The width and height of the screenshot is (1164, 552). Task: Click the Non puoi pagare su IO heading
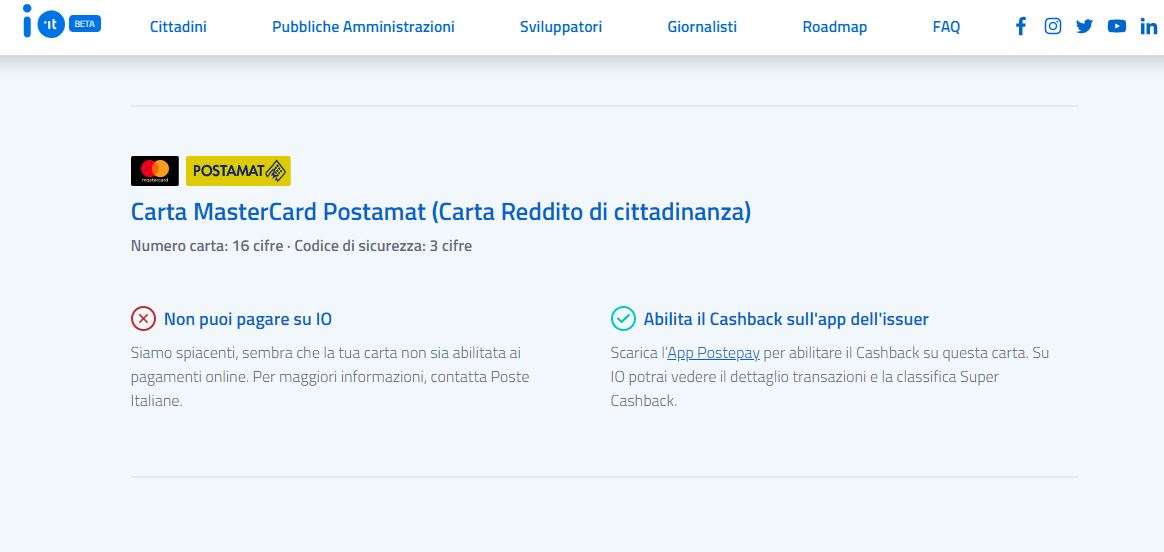[x=248, y=320]
